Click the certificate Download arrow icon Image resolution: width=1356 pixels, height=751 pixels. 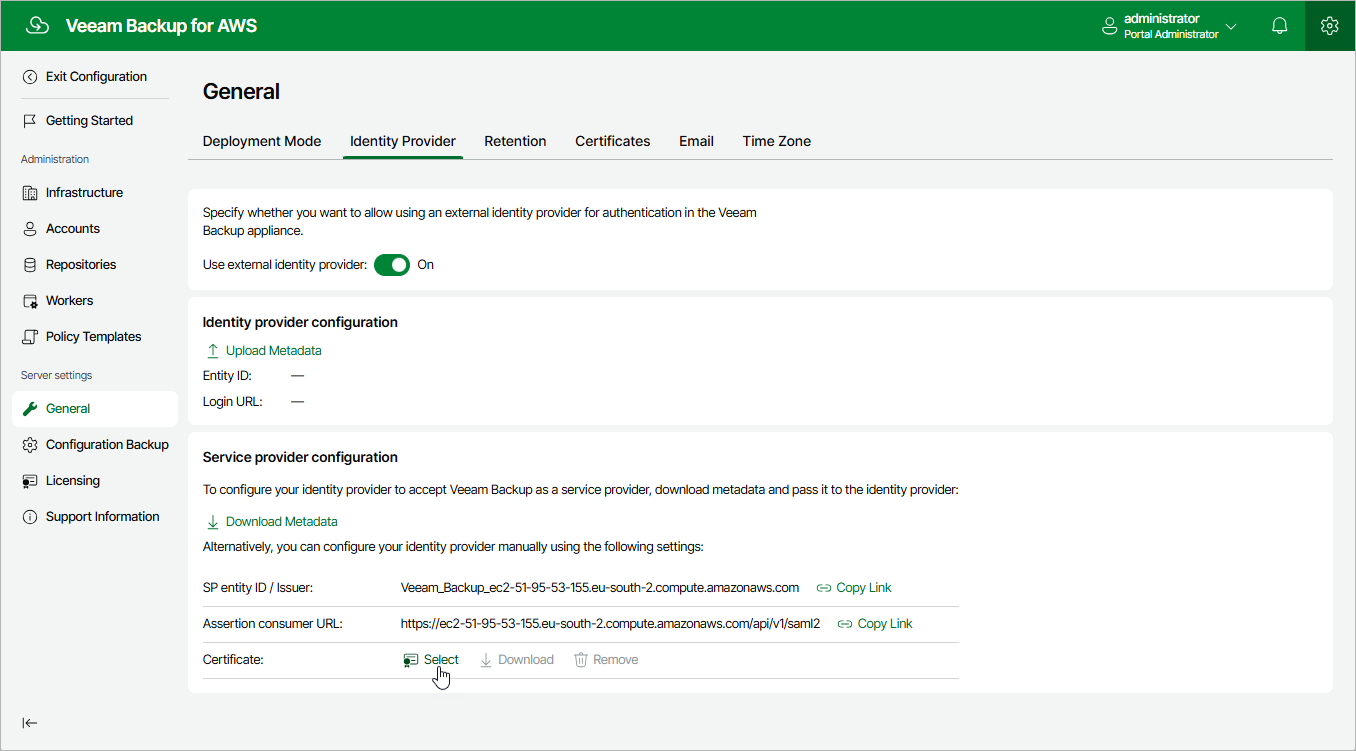486,660
